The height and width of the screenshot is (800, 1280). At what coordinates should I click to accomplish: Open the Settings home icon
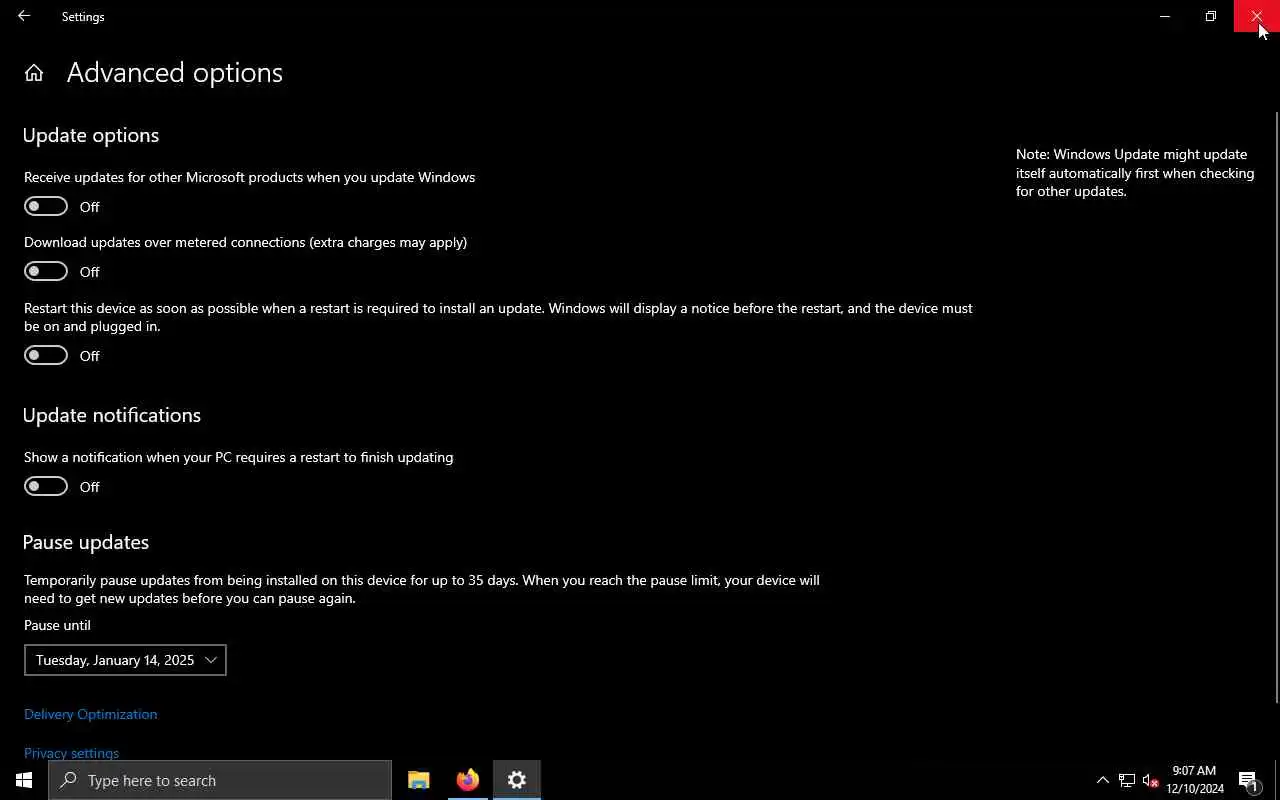tap(34, 73)
